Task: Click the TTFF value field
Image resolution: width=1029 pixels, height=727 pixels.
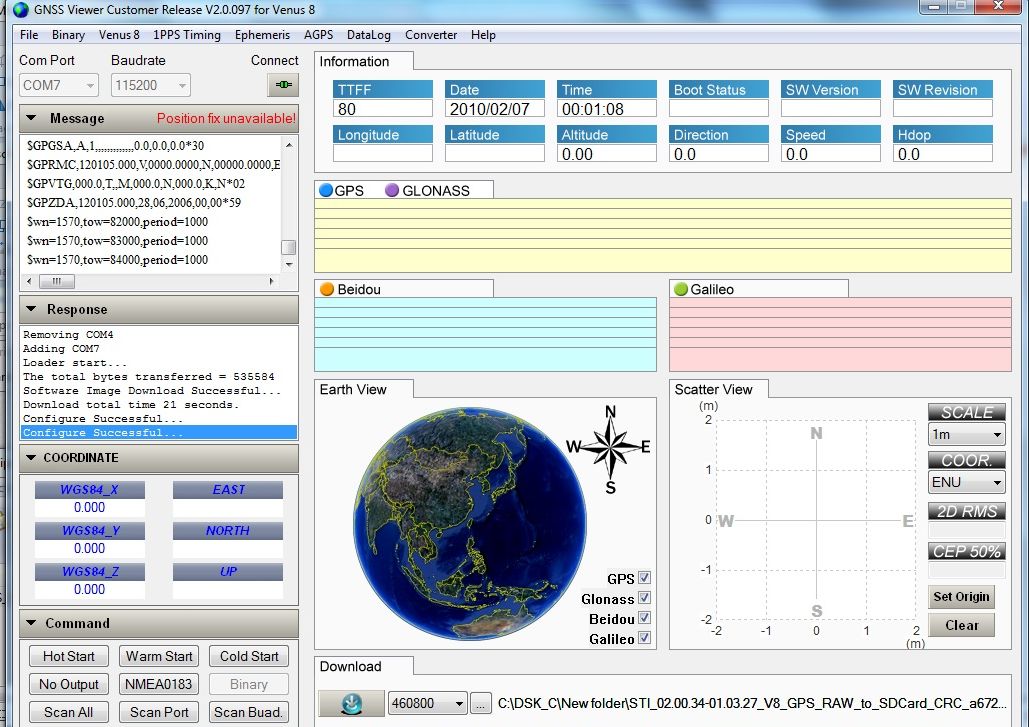Action: coord(383,109)
